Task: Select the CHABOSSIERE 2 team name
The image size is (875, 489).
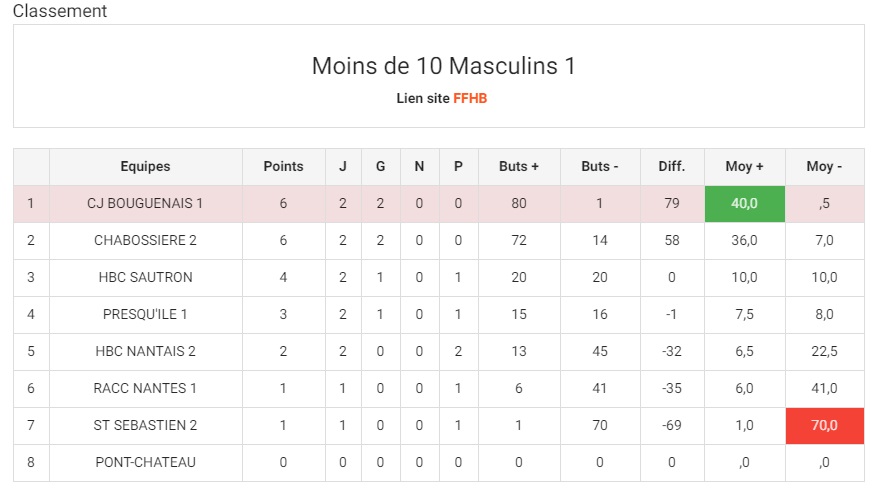Action: pos(145,241)
